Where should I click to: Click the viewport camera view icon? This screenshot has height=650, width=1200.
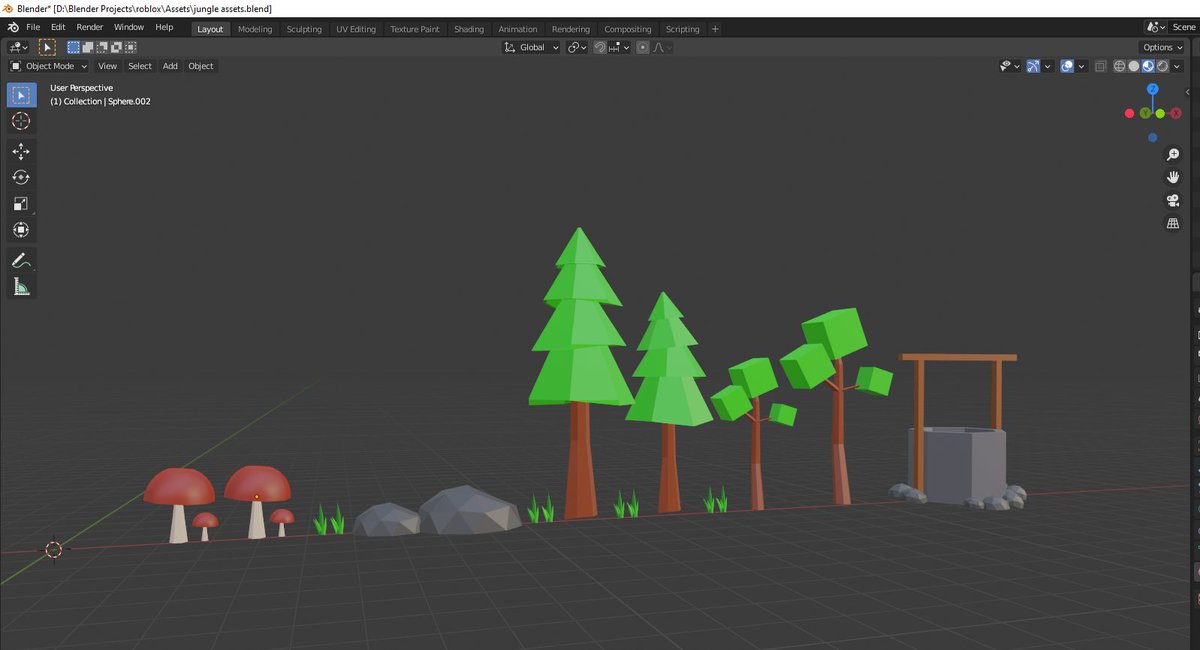1172,200
